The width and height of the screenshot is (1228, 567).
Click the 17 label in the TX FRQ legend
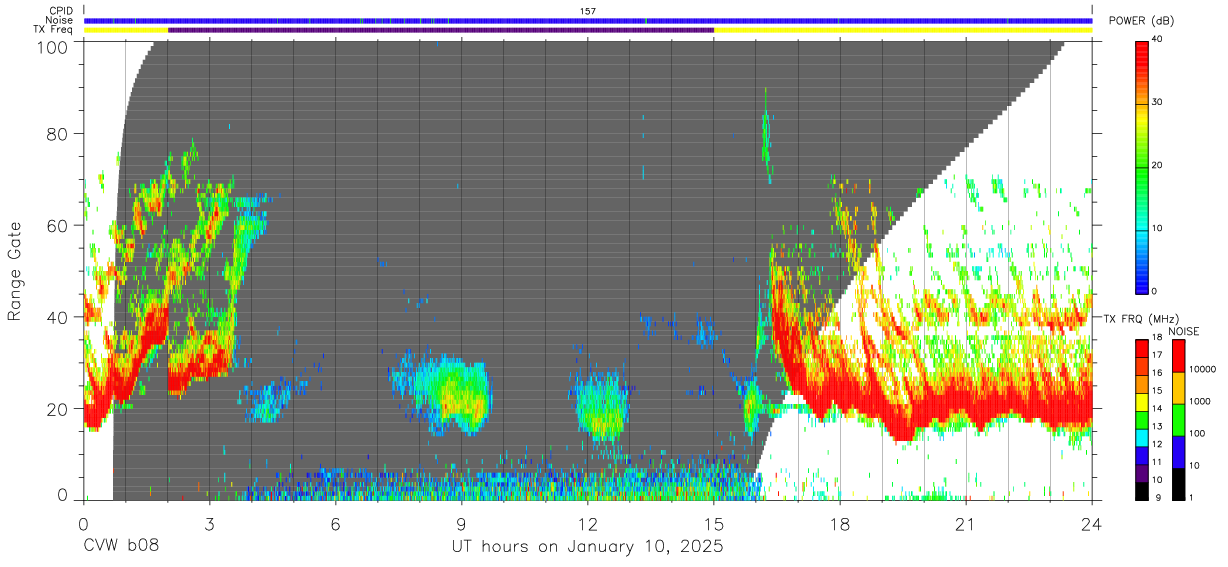click(1157, 355)
